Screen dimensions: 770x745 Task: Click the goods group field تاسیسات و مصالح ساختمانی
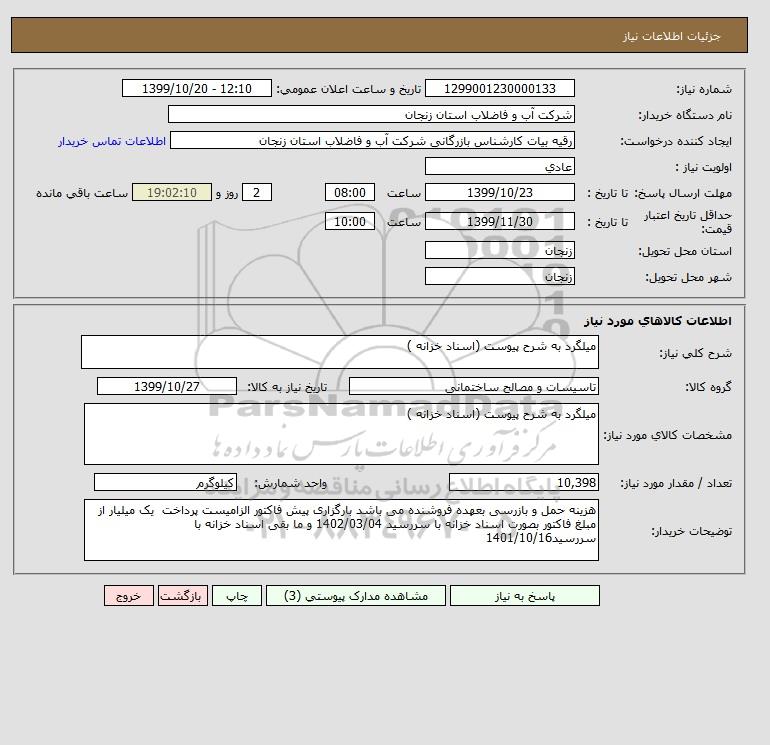pyautogui.click(x=473, y=386)
